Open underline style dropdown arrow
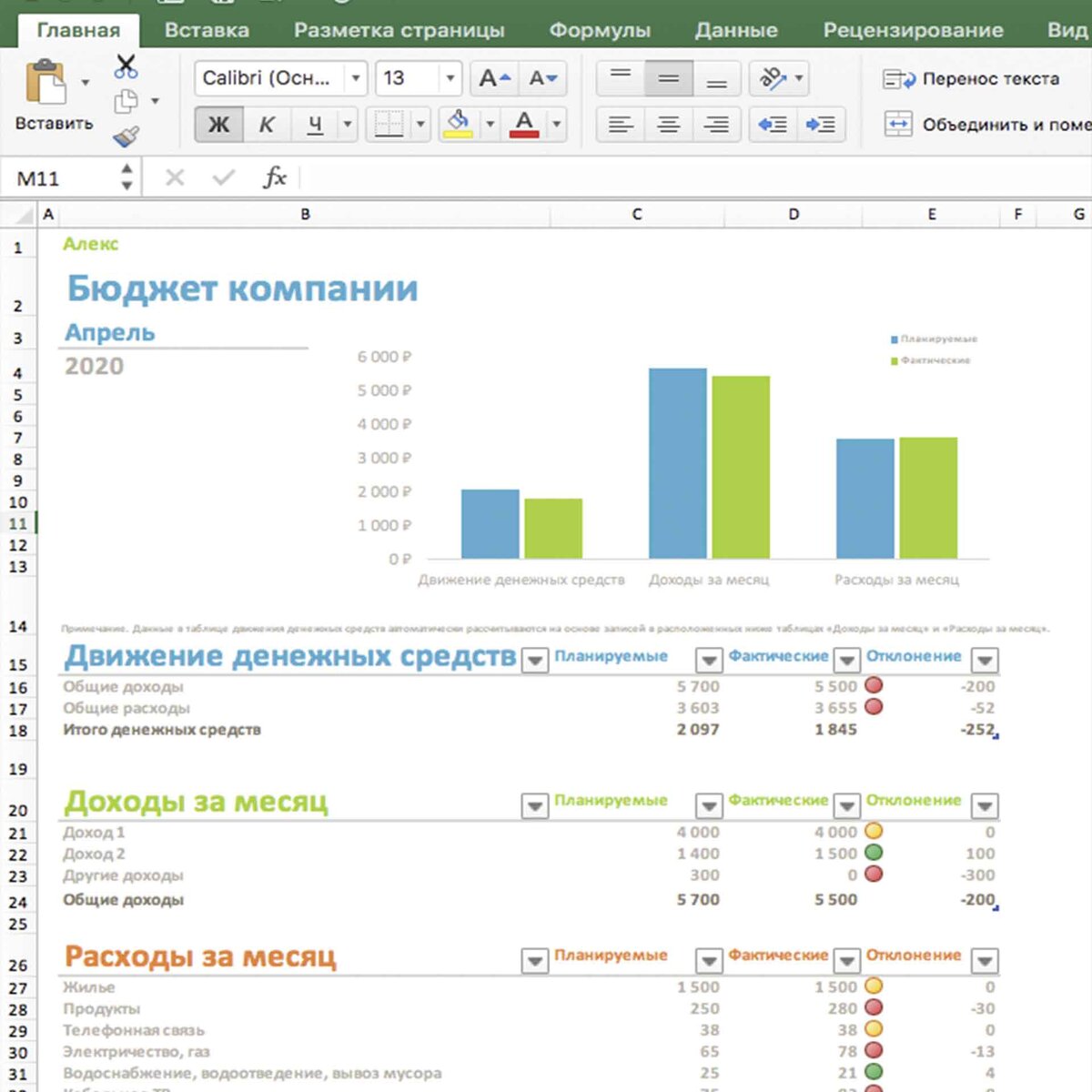Image resolution: width=1092 pixels, height=1092 pixels. pyautogui.click(x=347, y=125)
